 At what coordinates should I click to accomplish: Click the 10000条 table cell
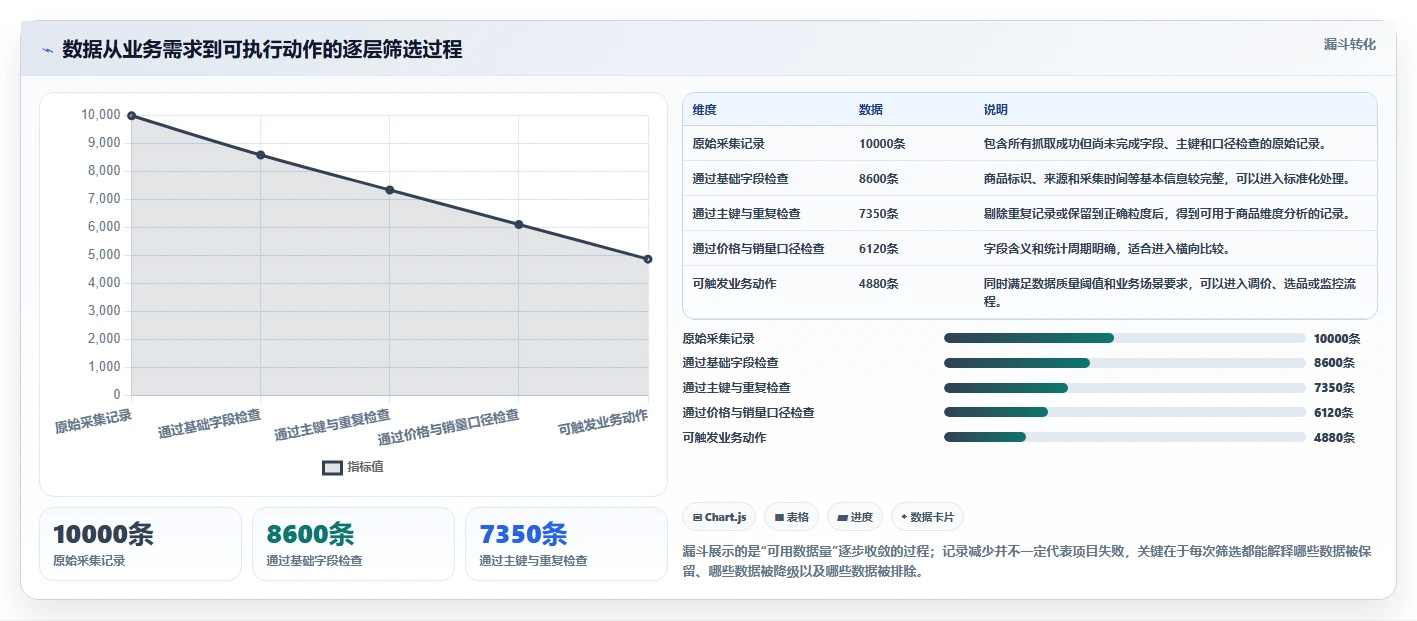point(882,144)
